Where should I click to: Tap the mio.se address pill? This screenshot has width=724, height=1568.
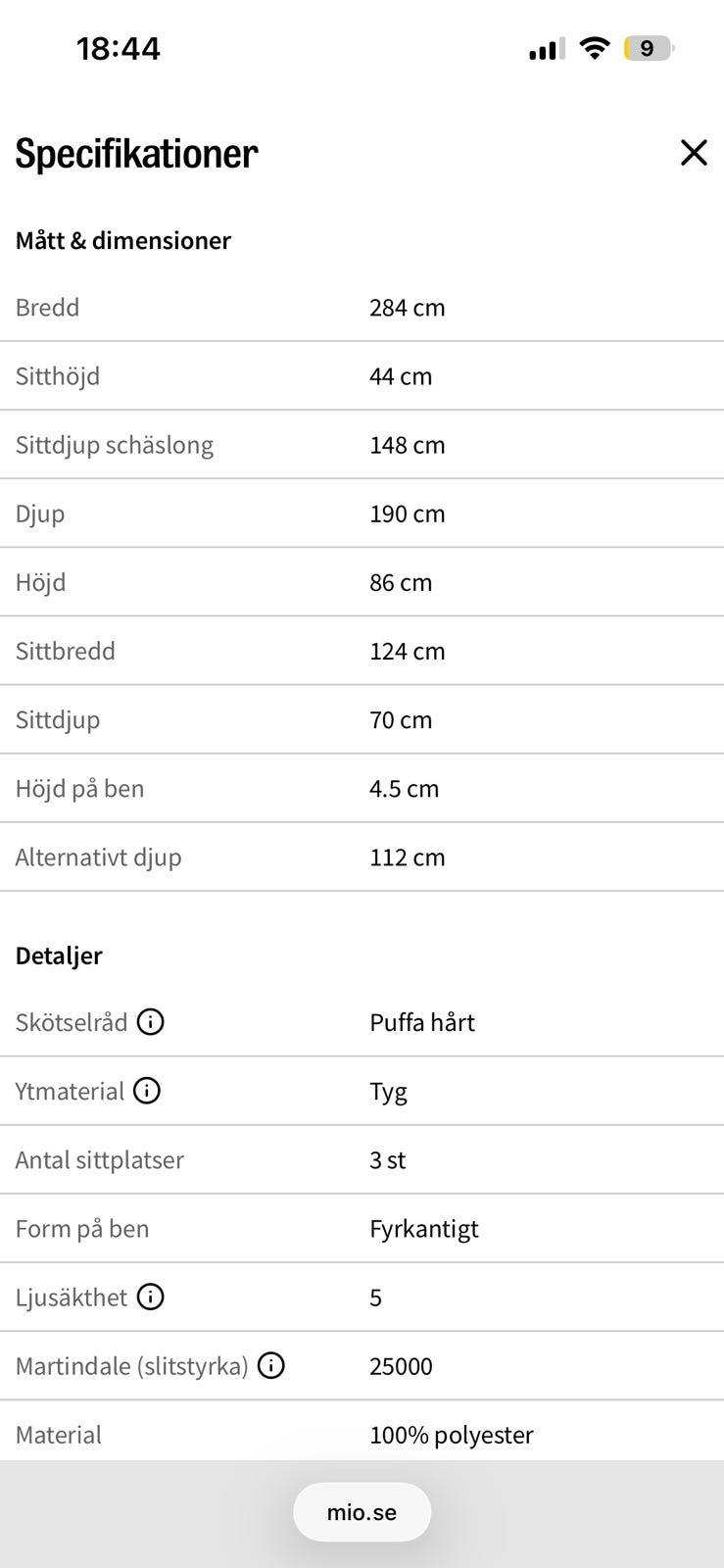tap(362, 1512)
